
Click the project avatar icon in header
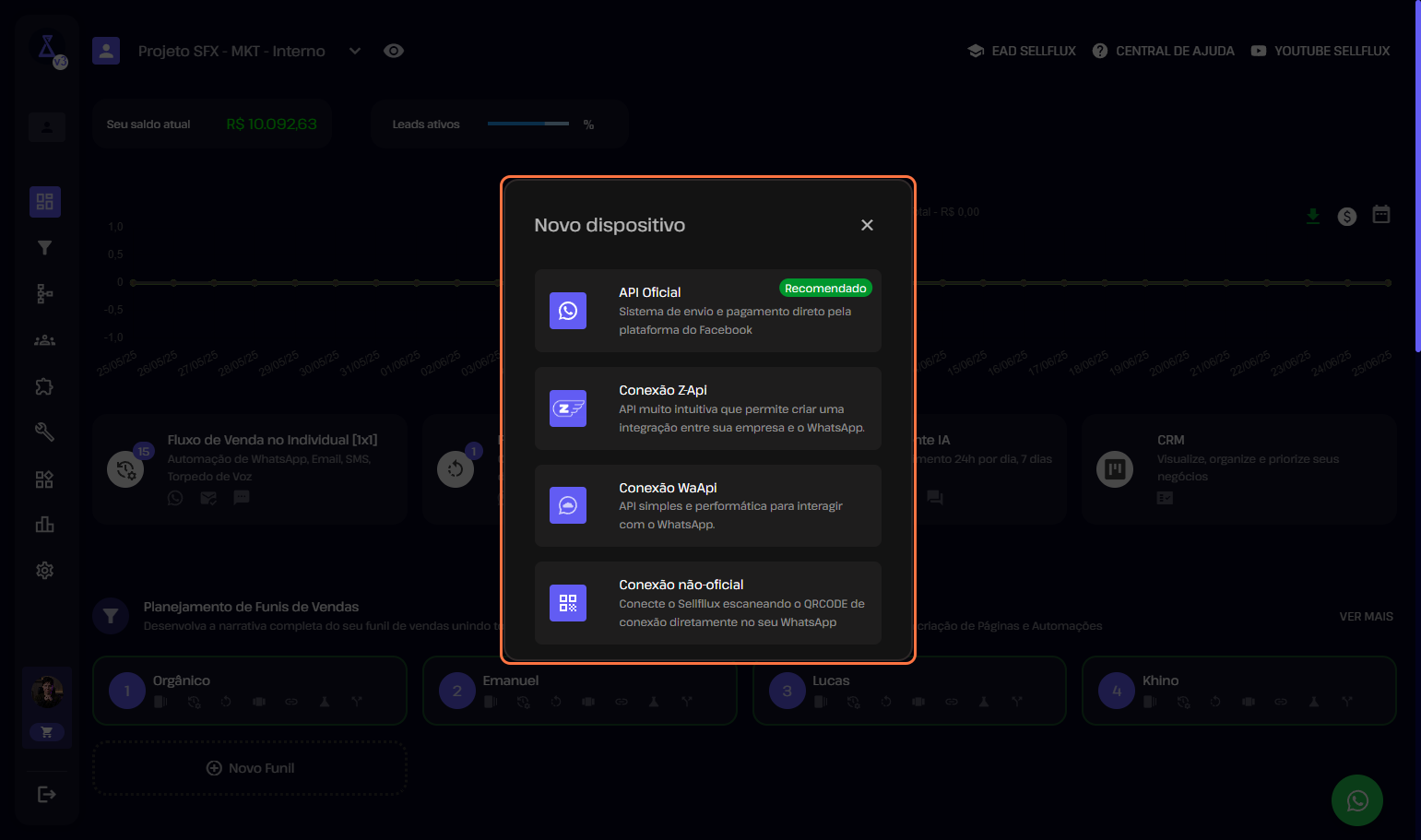(106, 51)
